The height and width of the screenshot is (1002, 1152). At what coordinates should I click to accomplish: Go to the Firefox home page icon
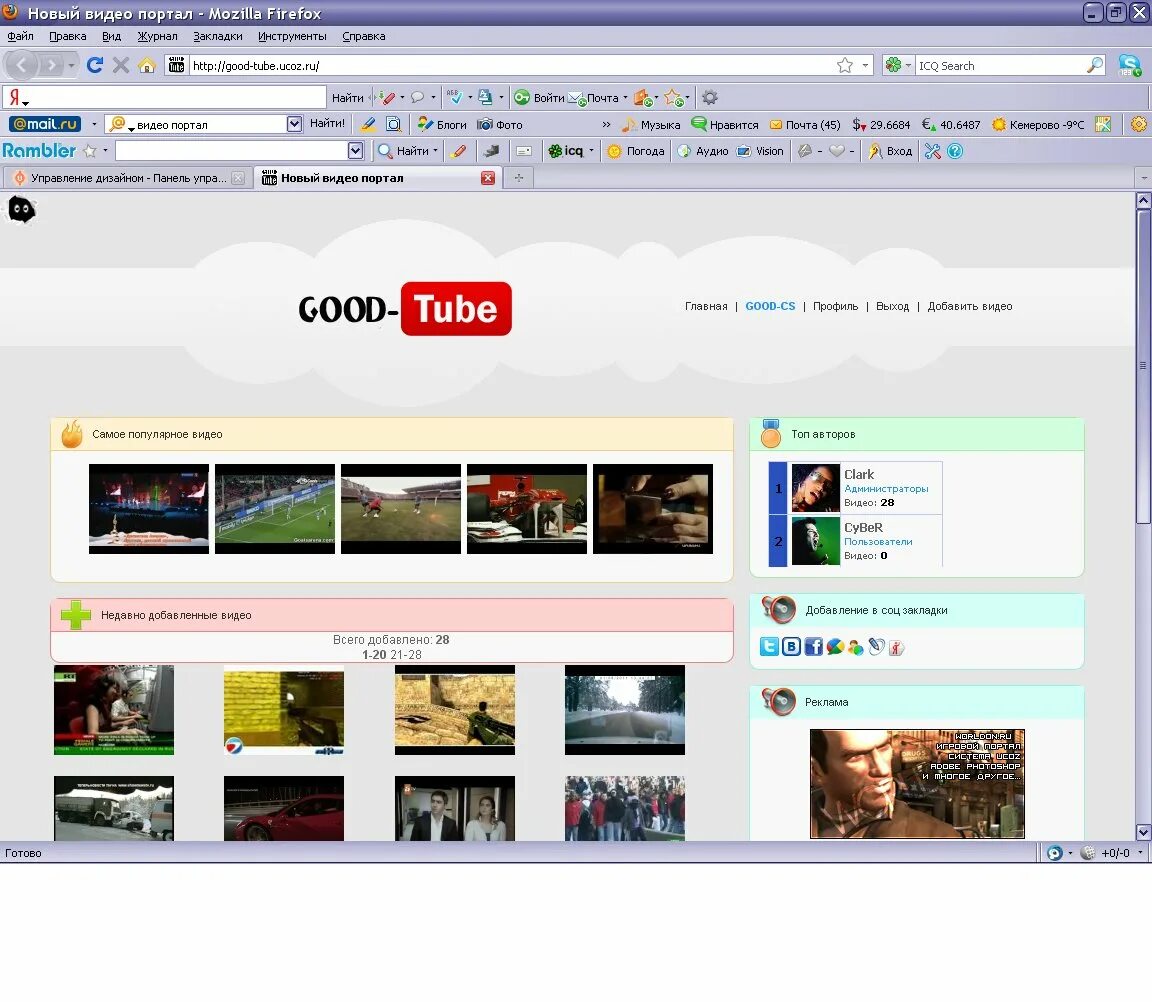(x=147, y=65)
